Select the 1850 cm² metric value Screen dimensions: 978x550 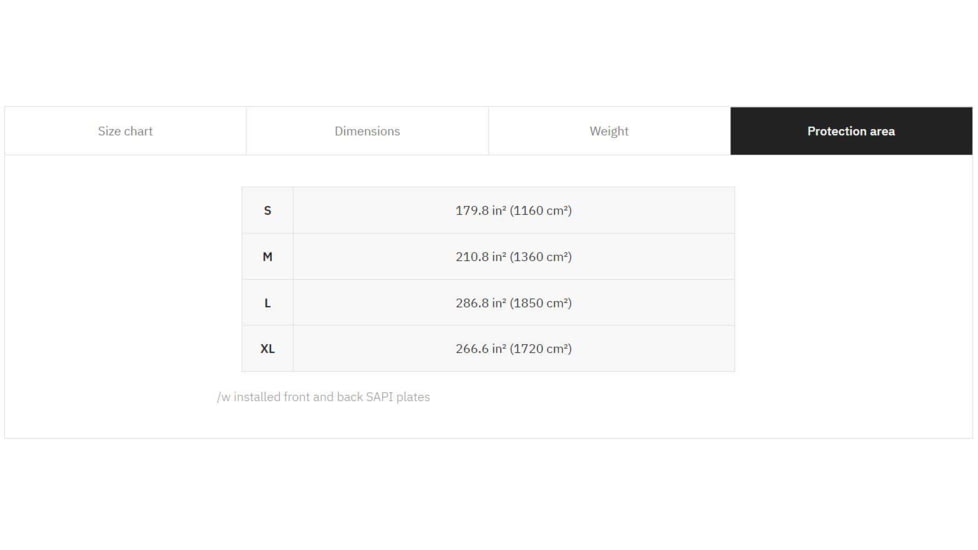[x=541, y=303]
